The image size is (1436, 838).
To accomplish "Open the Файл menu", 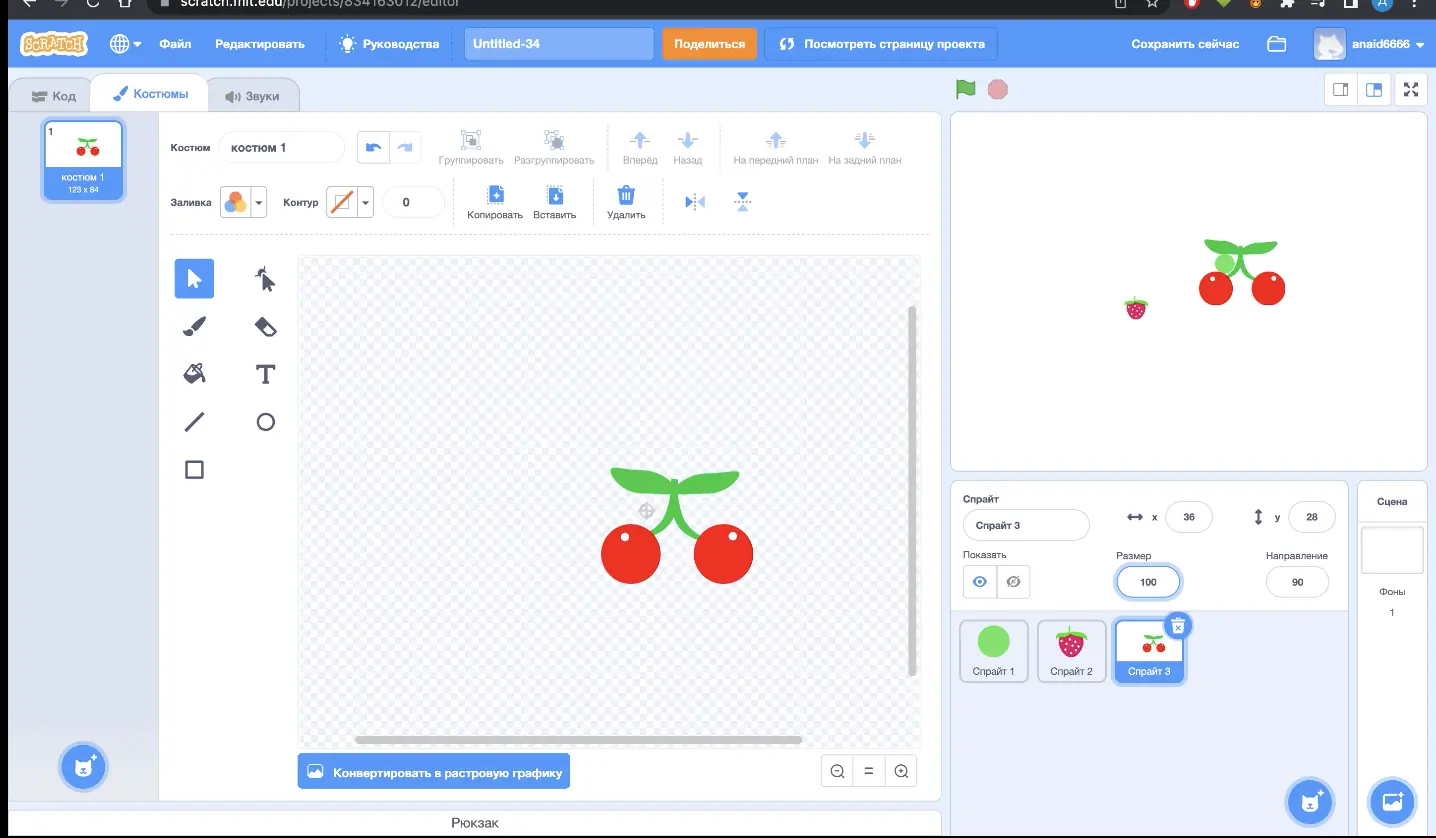I will 175,44.
